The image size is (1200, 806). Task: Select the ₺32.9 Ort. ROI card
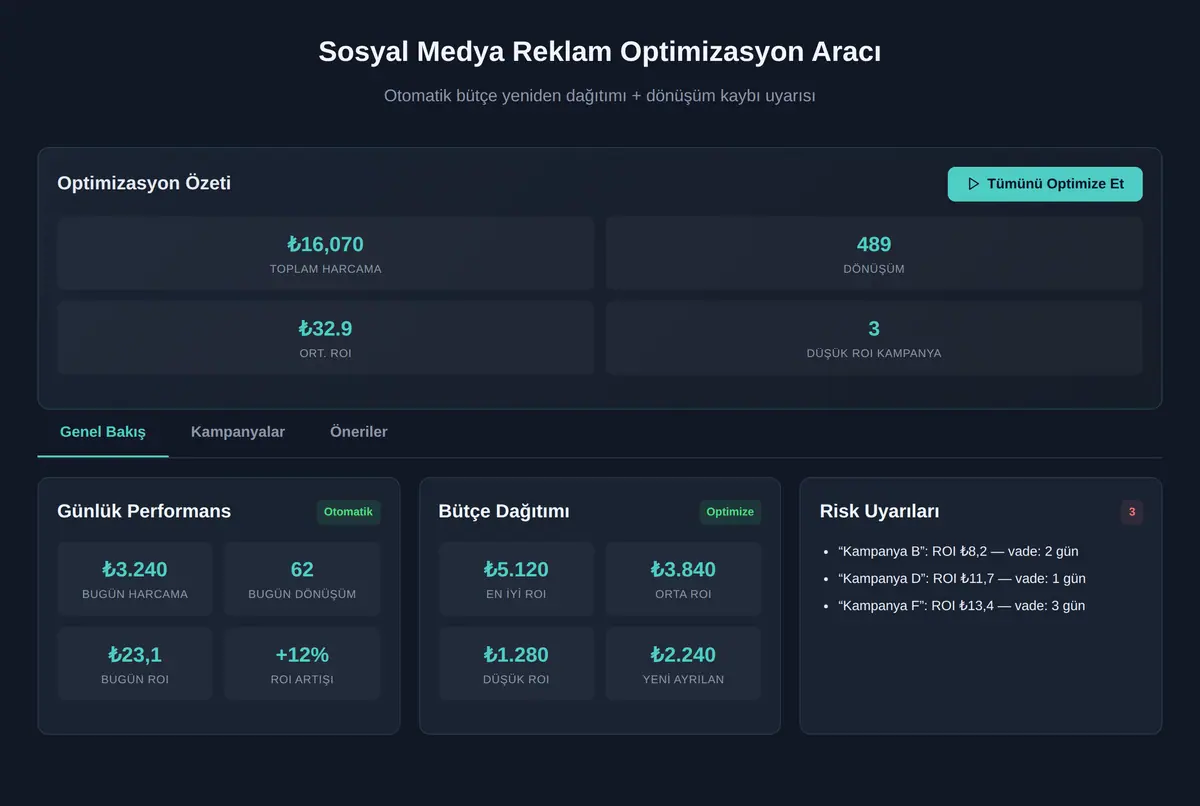coord(326,338)
